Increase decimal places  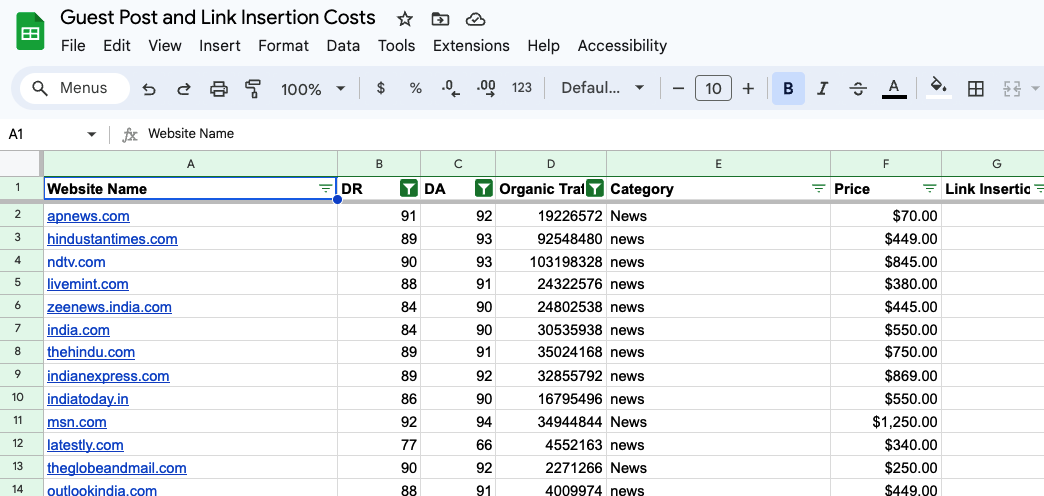point(486,89)
